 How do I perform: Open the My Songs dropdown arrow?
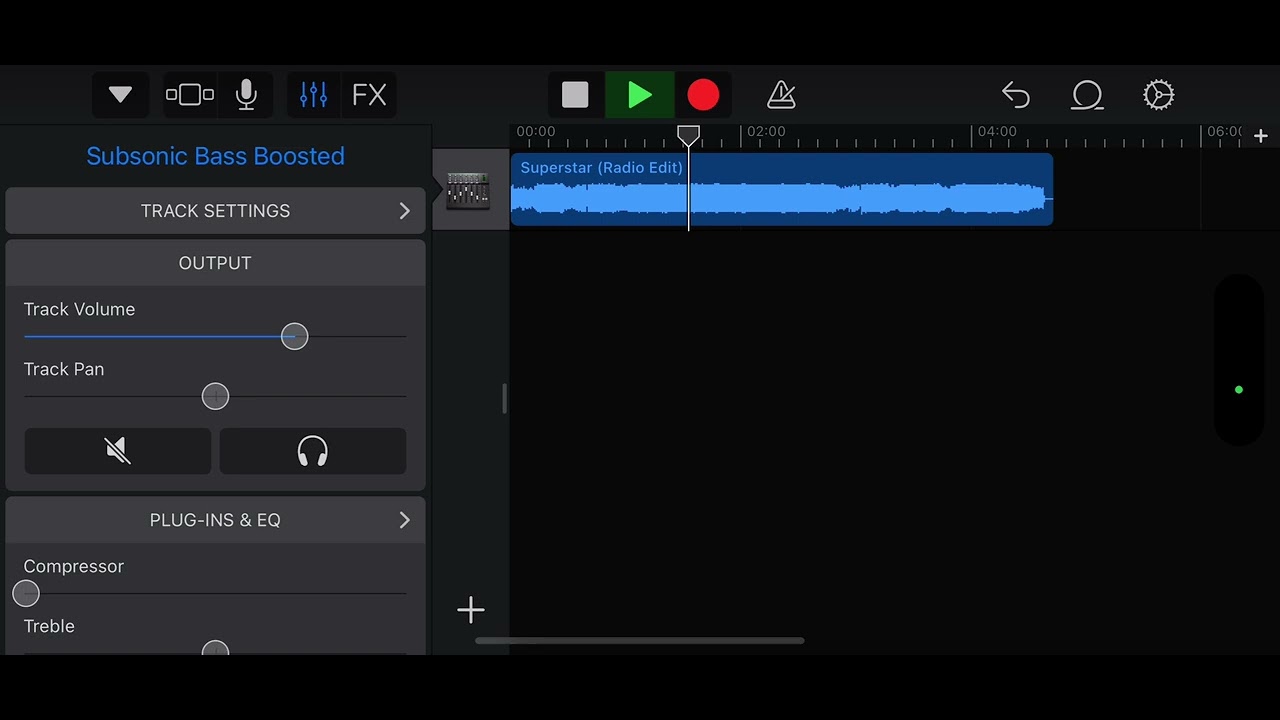121,95
